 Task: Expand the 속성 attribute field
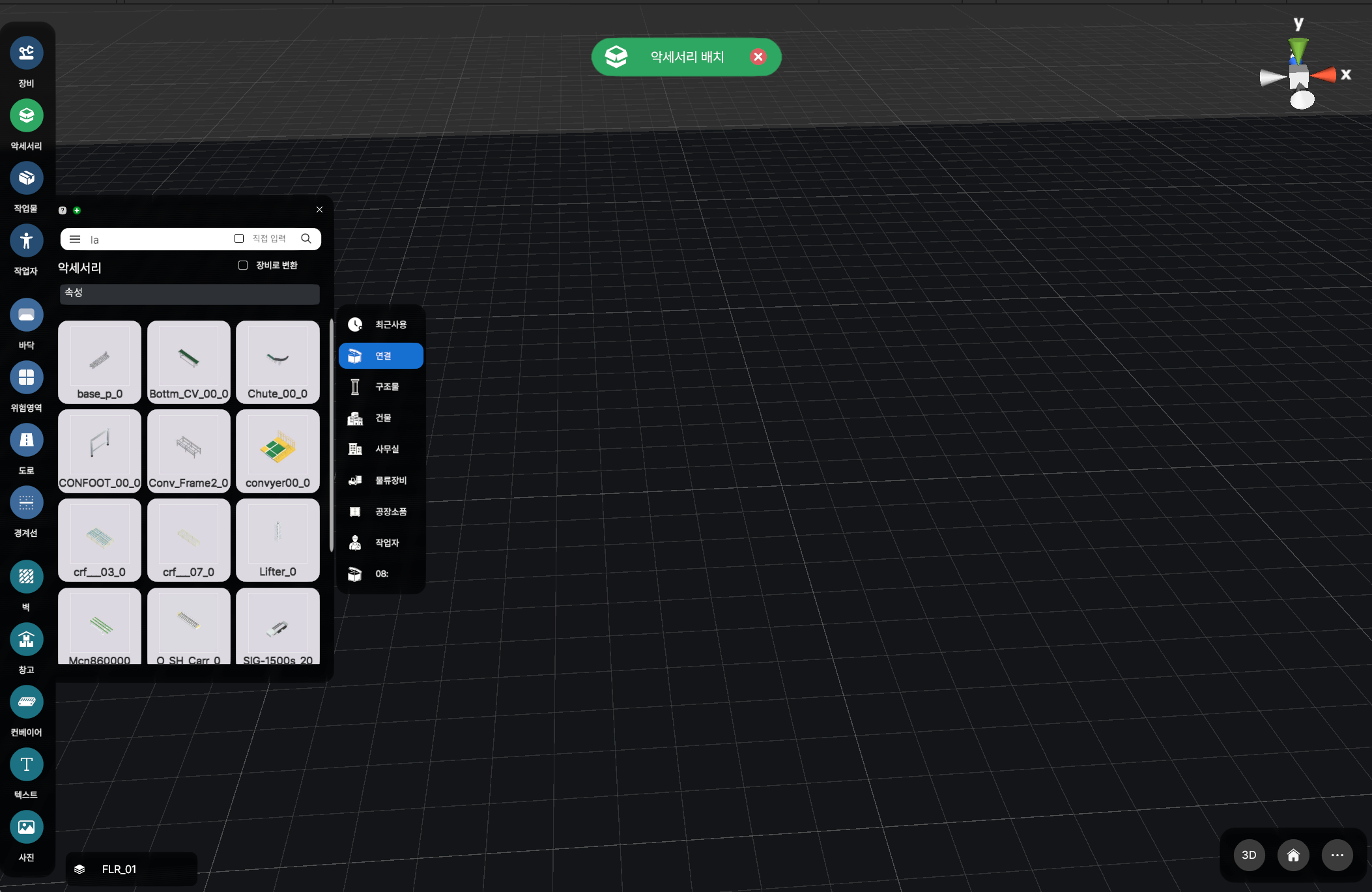(190, 293)
